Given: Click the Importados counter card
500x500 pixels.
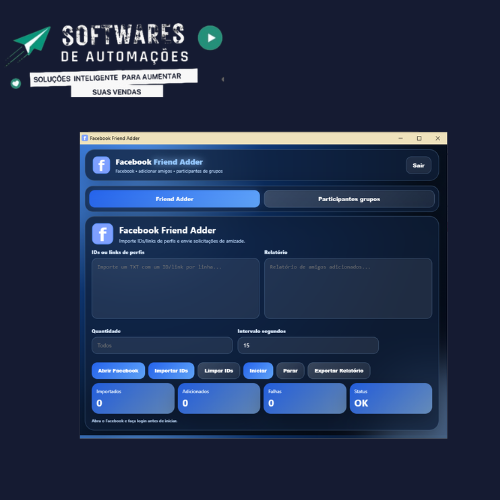Looking at the screenshot, I should pyautogui.click(x=133, y=398).
